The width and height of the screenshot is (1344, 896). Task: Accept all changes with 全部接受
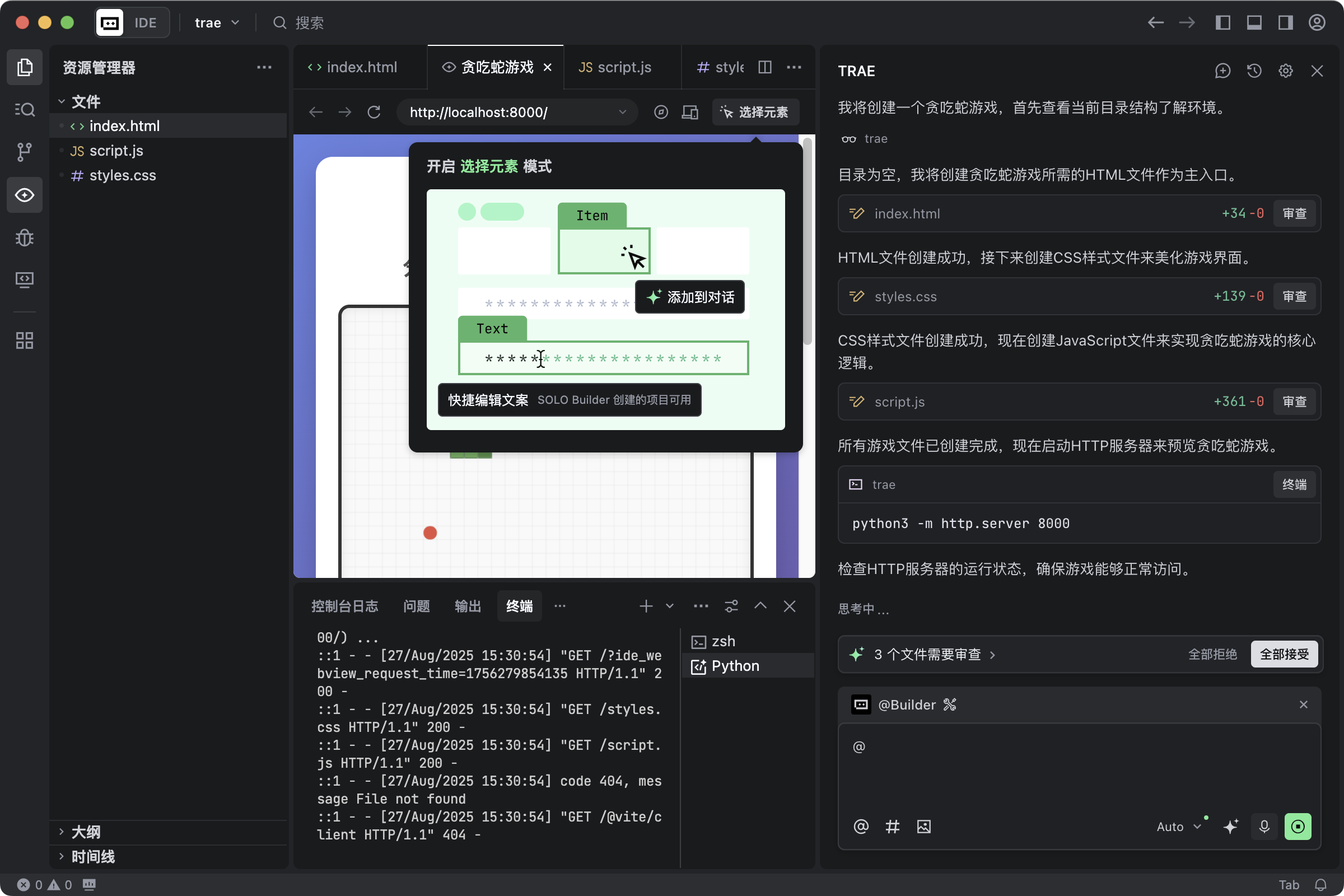tap(1284, 654)
